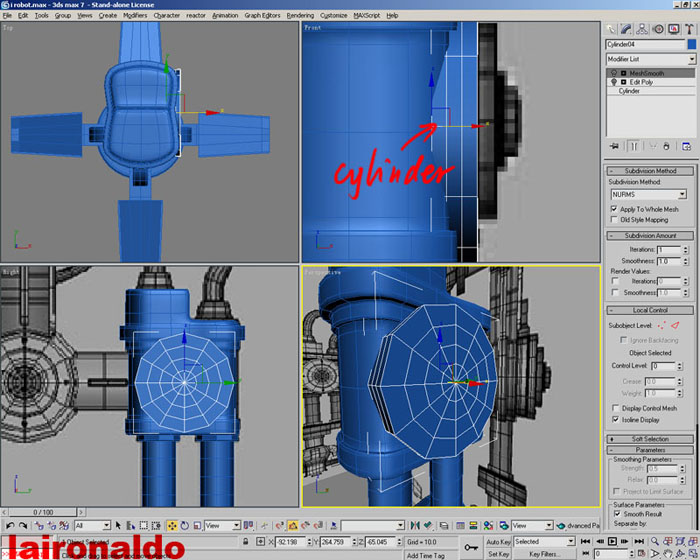Open the Rendering menu

[x=300, y=16]
